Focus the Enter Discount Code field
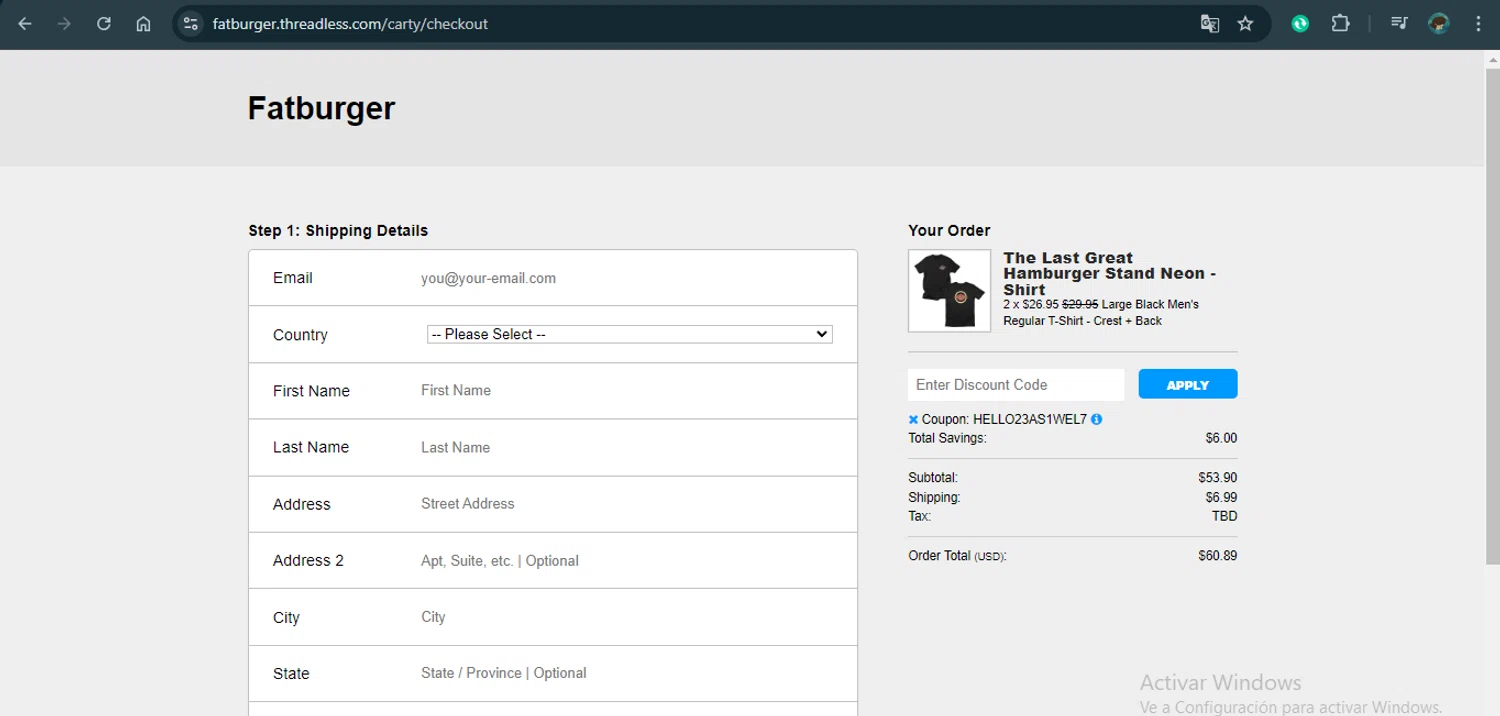 (1016, 385)
